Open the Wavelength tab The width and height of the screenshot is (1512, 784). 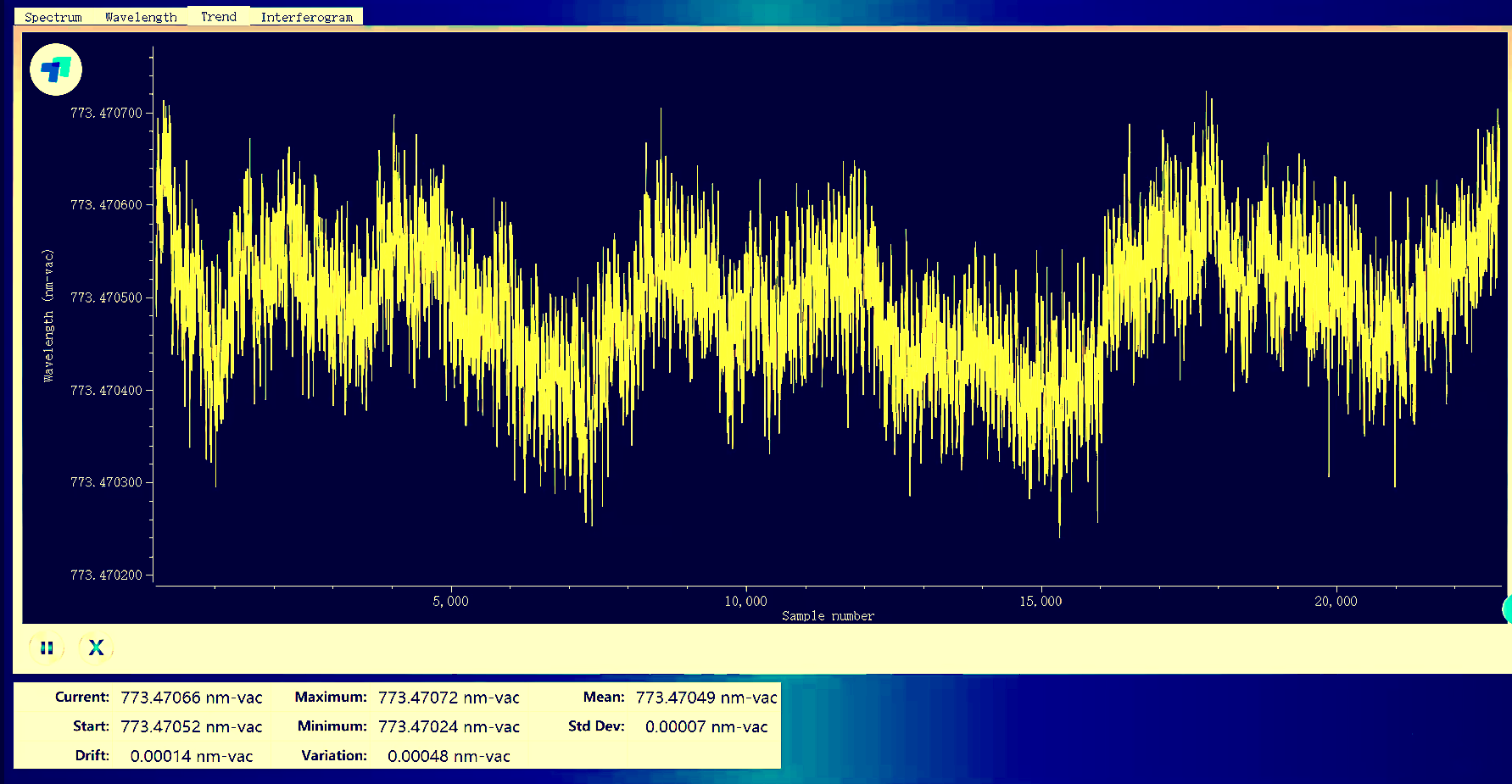(x=141, y=17)
